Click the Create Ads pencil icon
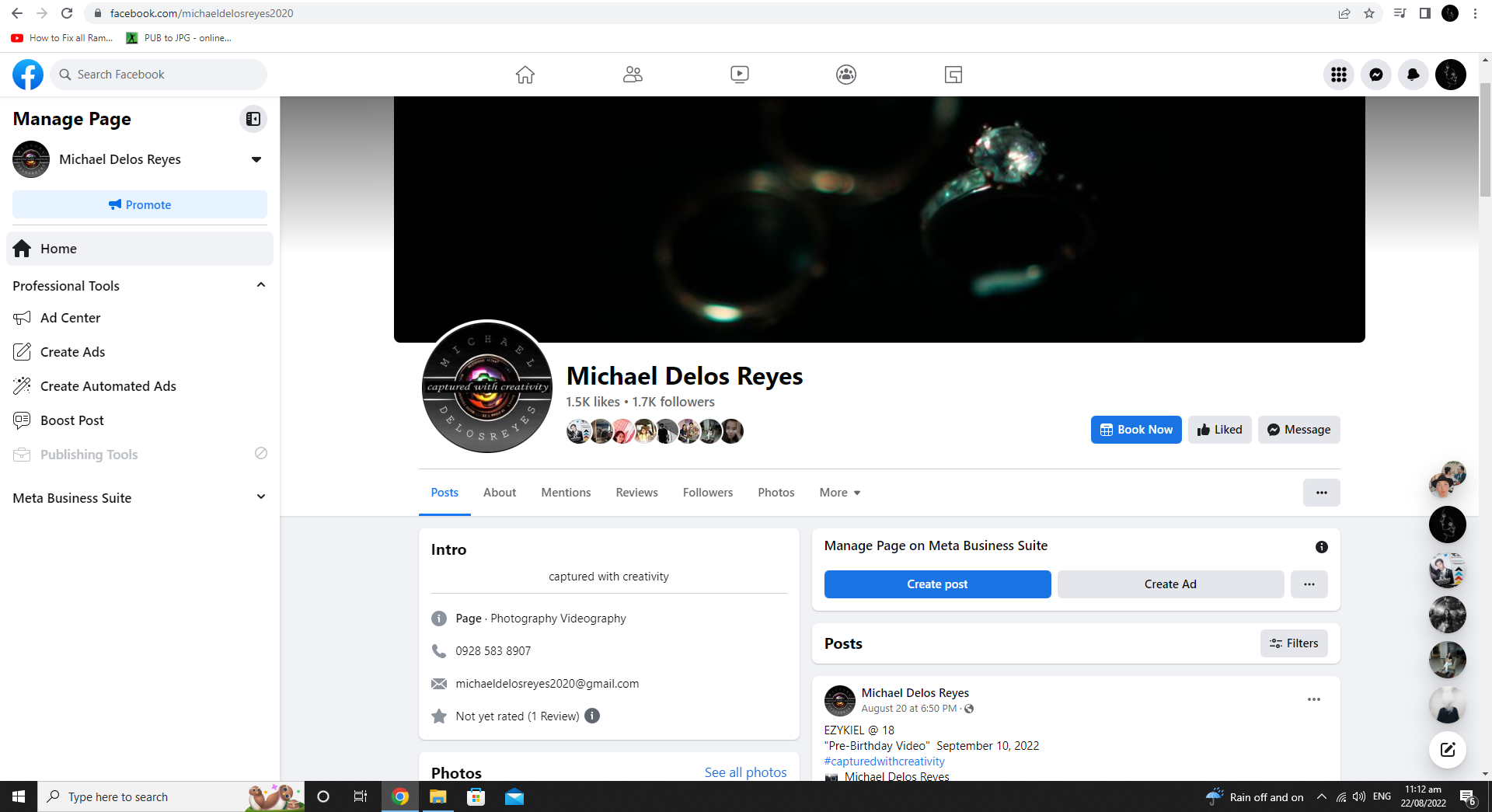Image resolution: width=1492 pixels, height=812 pixels. (x=22, y=352)
